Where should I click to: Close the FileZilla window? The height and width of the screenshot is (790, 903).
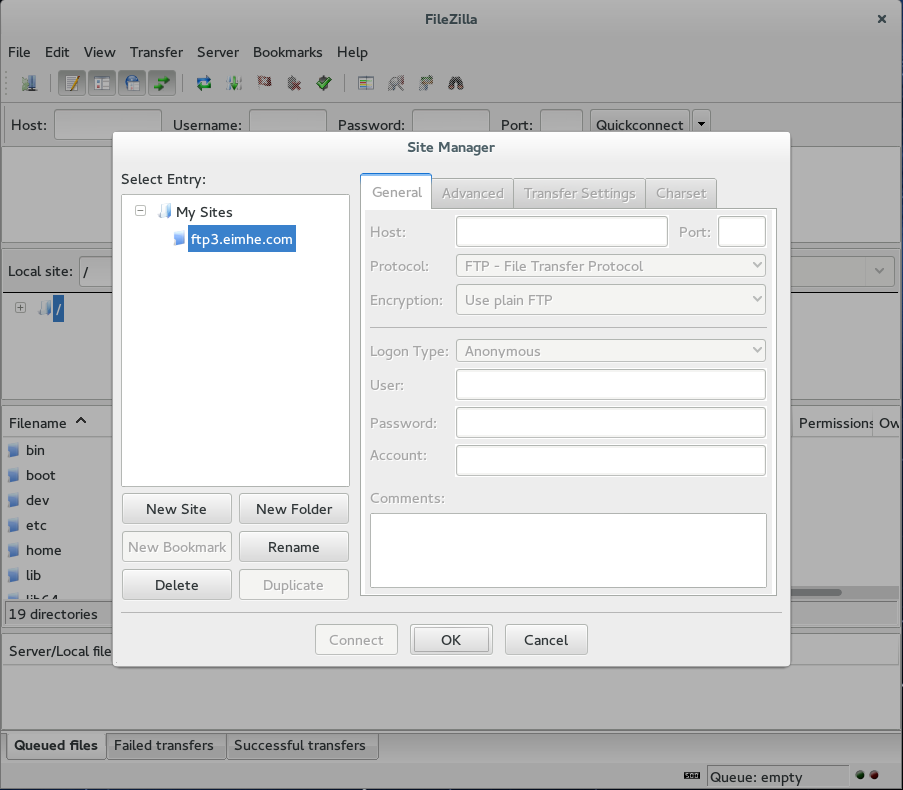coord(882,19)
